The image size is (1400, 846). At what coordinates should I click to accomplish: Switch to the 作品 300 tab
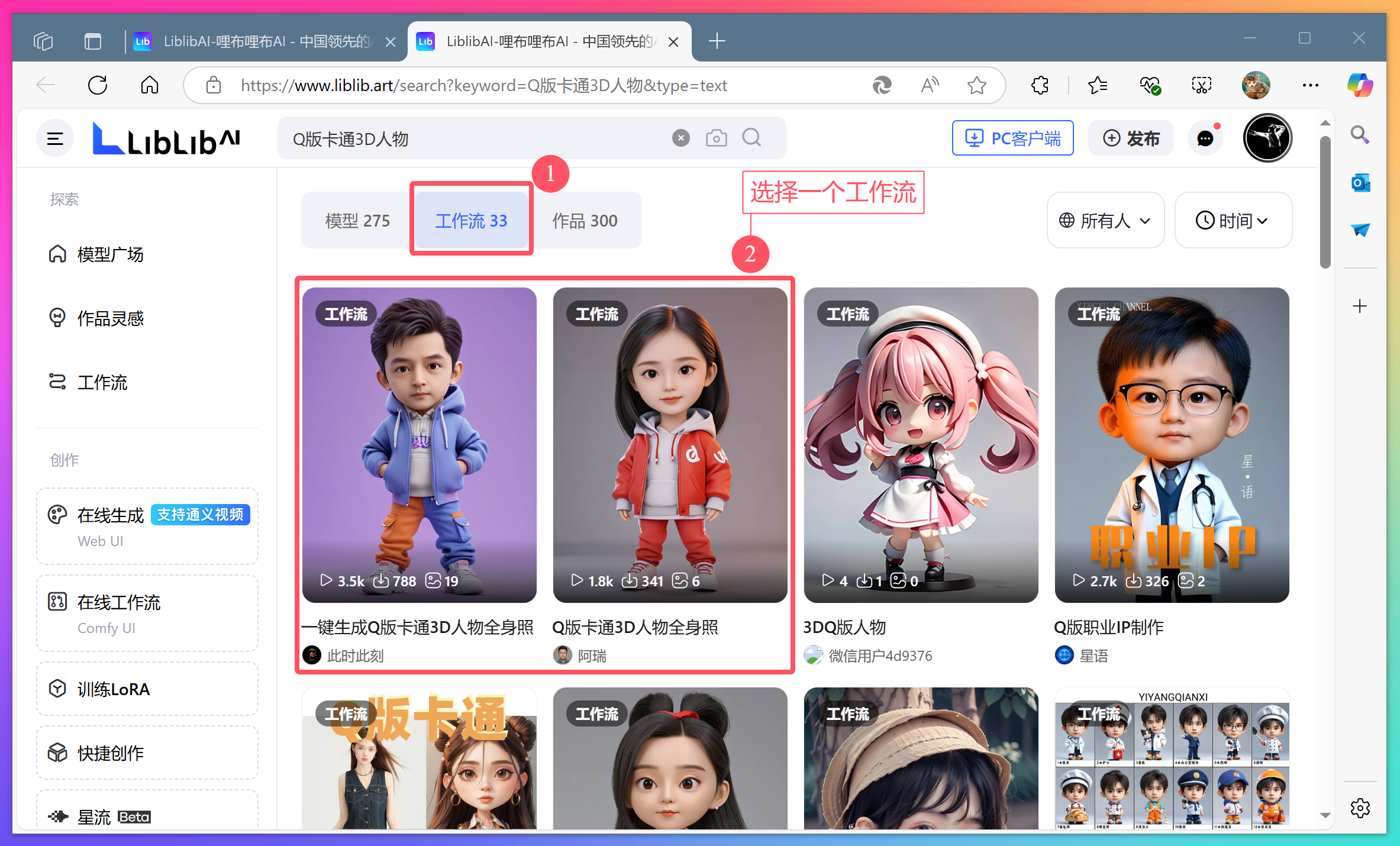pyautogui.click(x=585, y=221)
